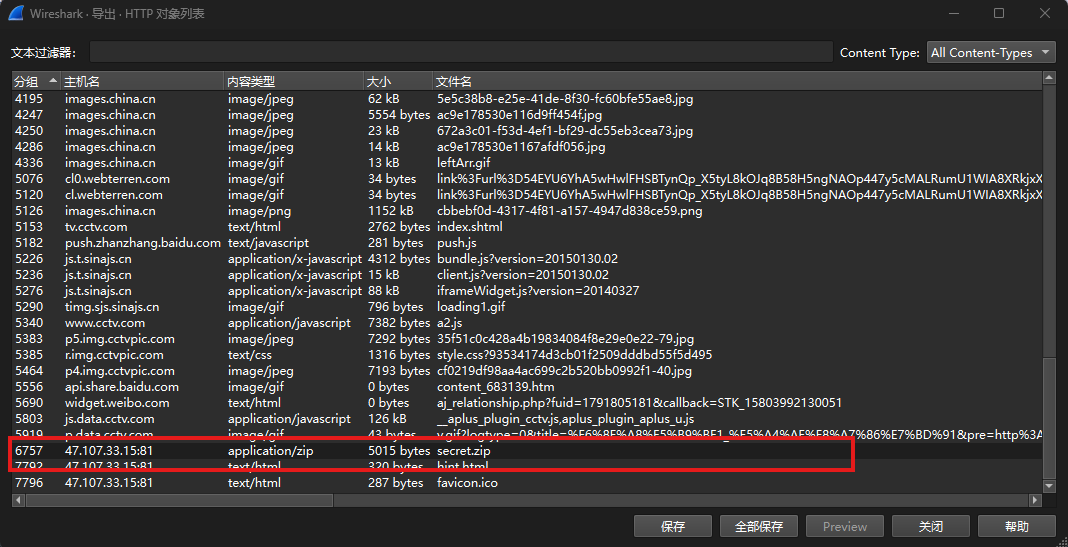
Task: Click the 关闭 button
Action: coord(931,527)
